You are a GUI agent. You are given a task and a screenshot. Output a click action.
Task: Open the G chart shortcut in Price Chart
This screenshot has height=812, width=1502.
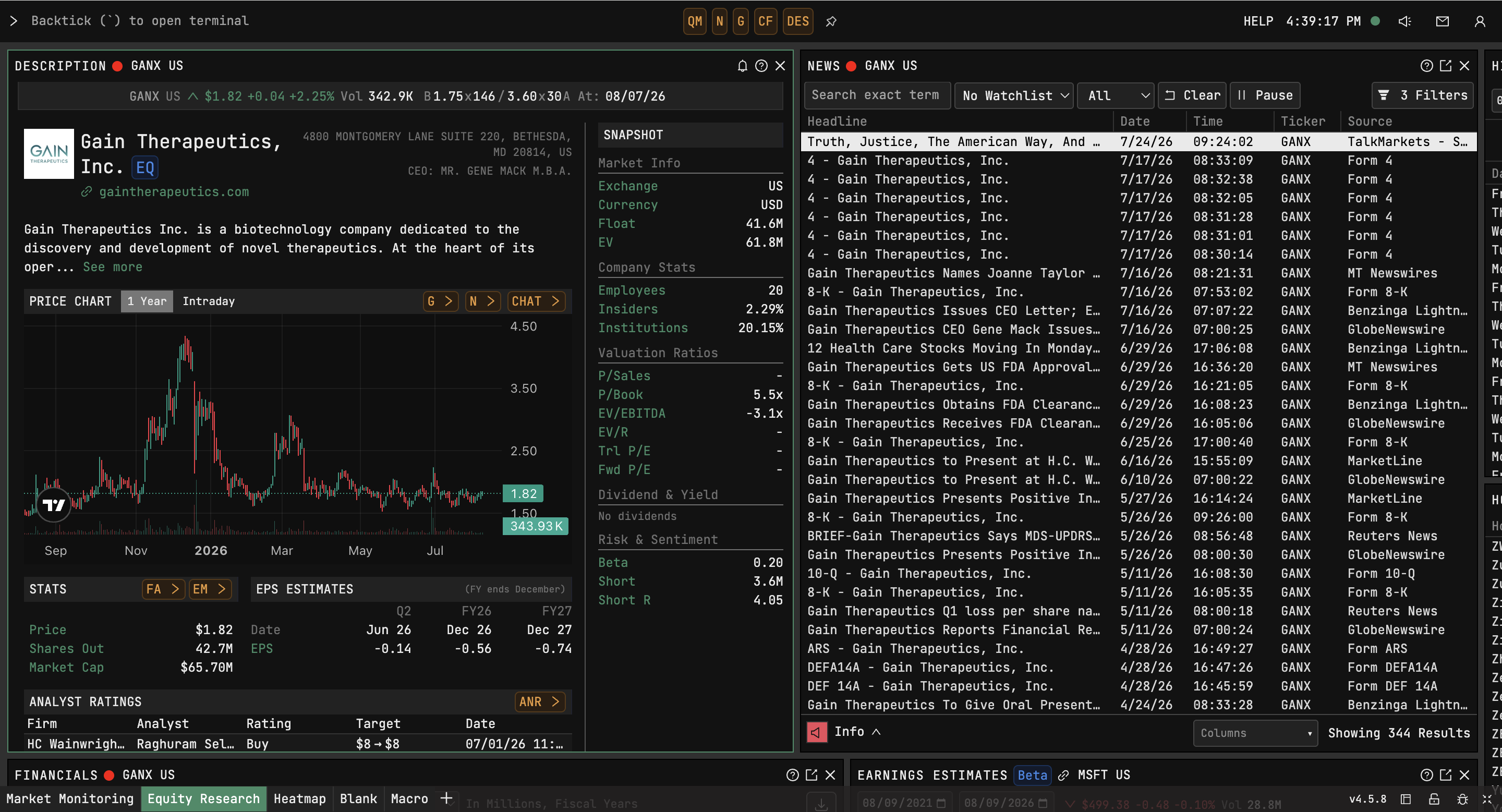[440, 301]
